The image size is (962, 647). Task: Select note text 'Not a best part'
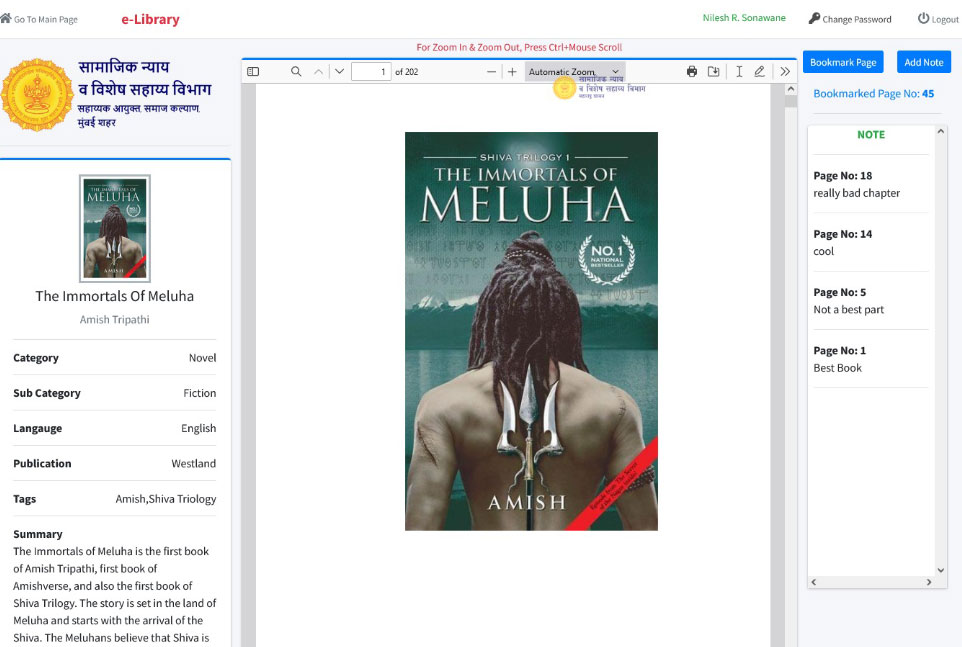848,310
